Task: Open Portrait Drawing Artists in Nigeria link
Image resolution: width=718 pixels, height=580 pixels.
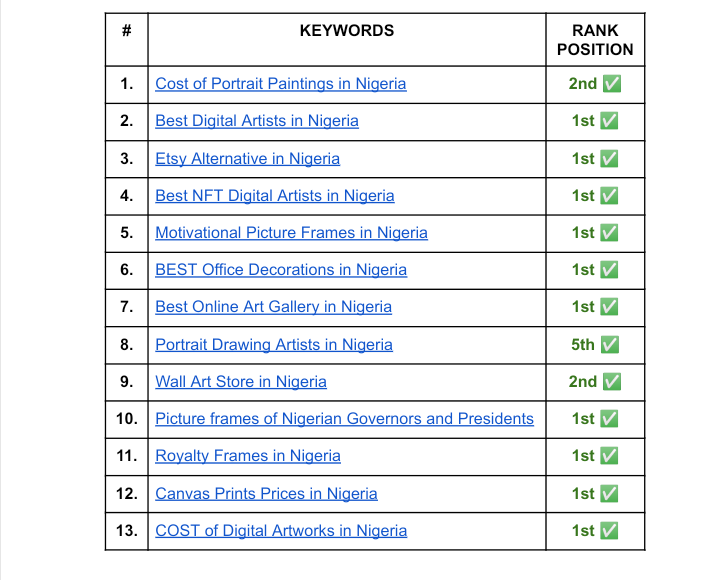Action: pos(273,345)
